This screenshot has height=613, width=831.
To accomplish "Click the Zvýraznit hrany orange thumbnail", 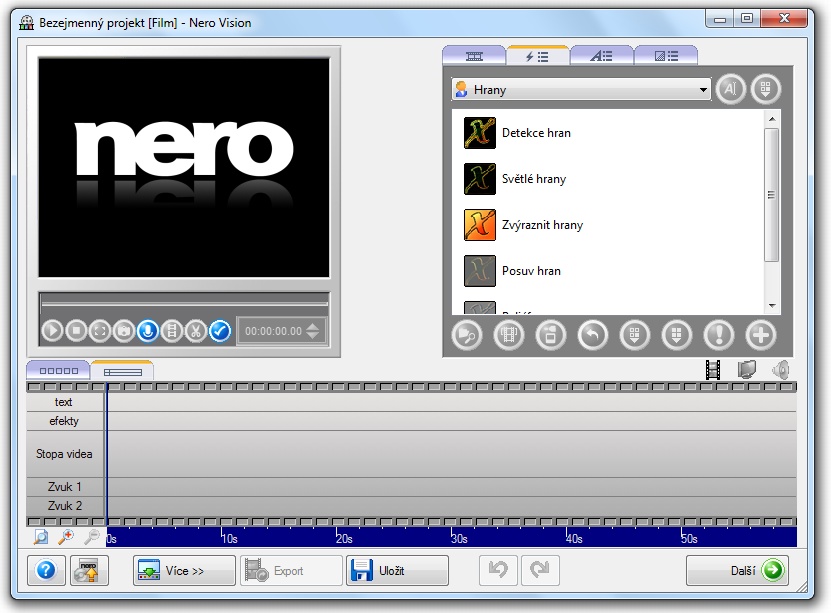I will [480, 225].
